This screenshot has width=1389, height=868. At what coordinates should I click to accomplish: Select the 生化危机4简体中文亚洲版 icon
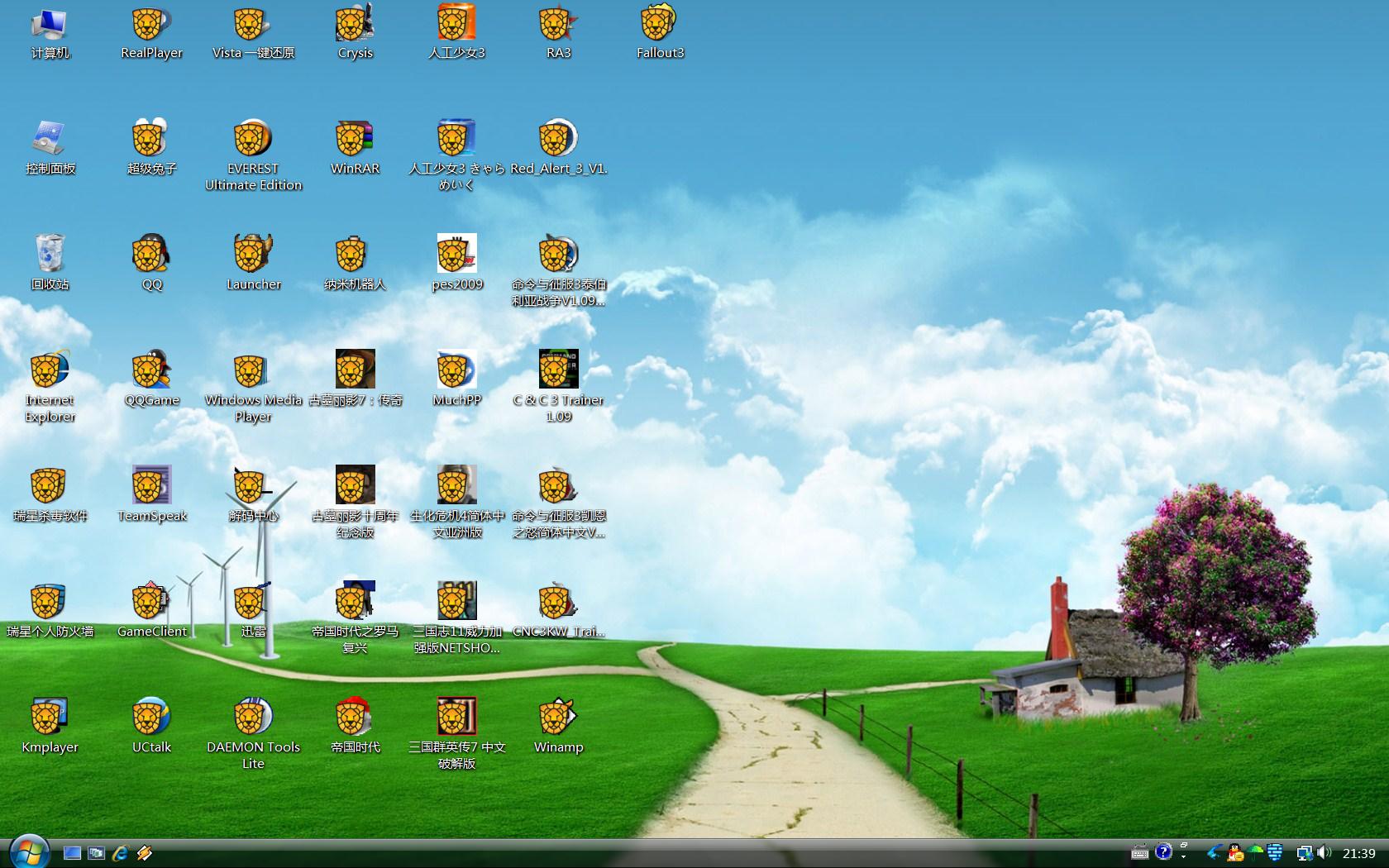tap(456, 503)
